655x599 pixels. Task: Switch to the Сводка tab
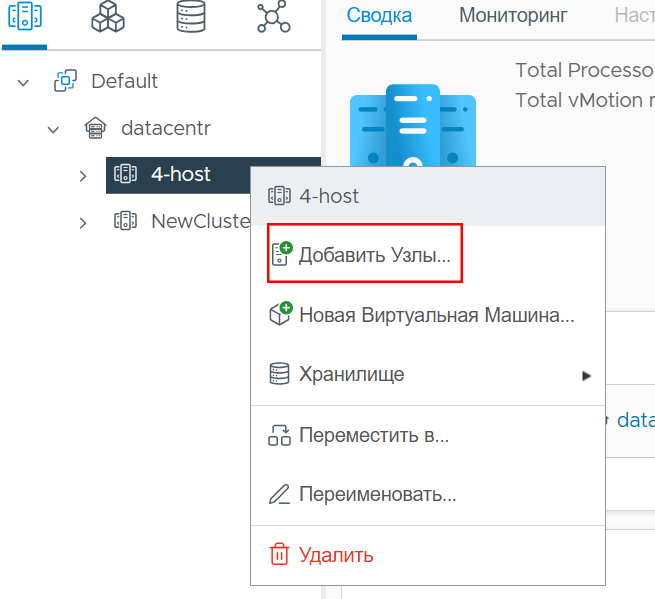[379, 16]
